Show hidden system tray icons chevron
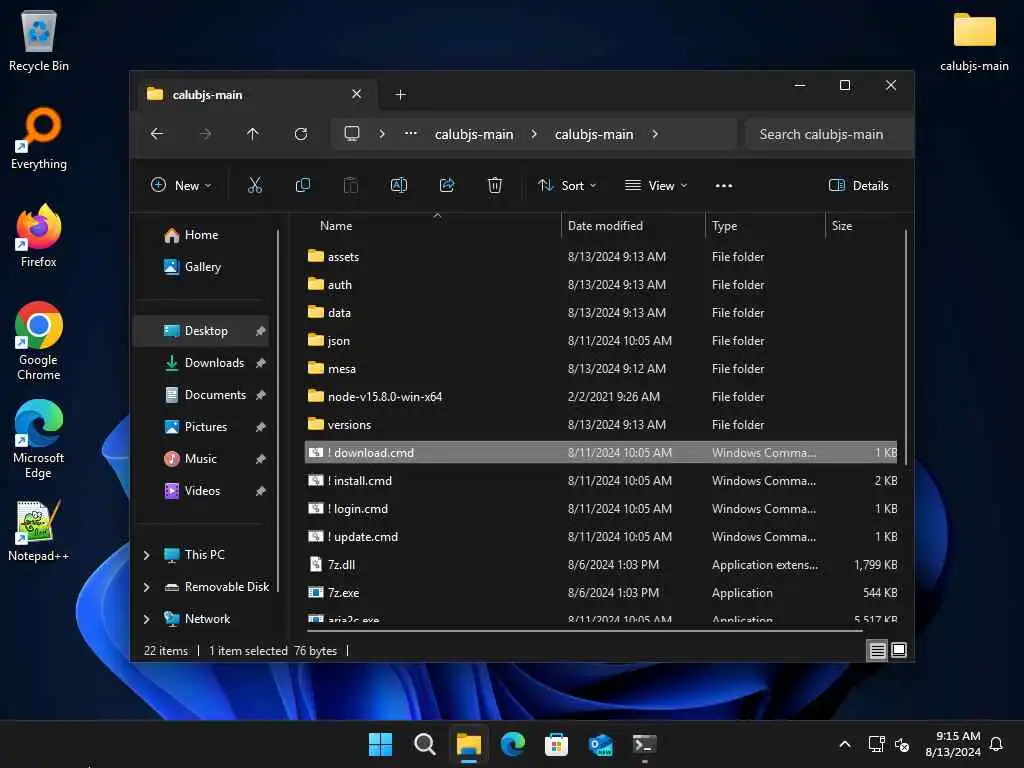Screen dimensions: 1024x768 tap(844, 744)
